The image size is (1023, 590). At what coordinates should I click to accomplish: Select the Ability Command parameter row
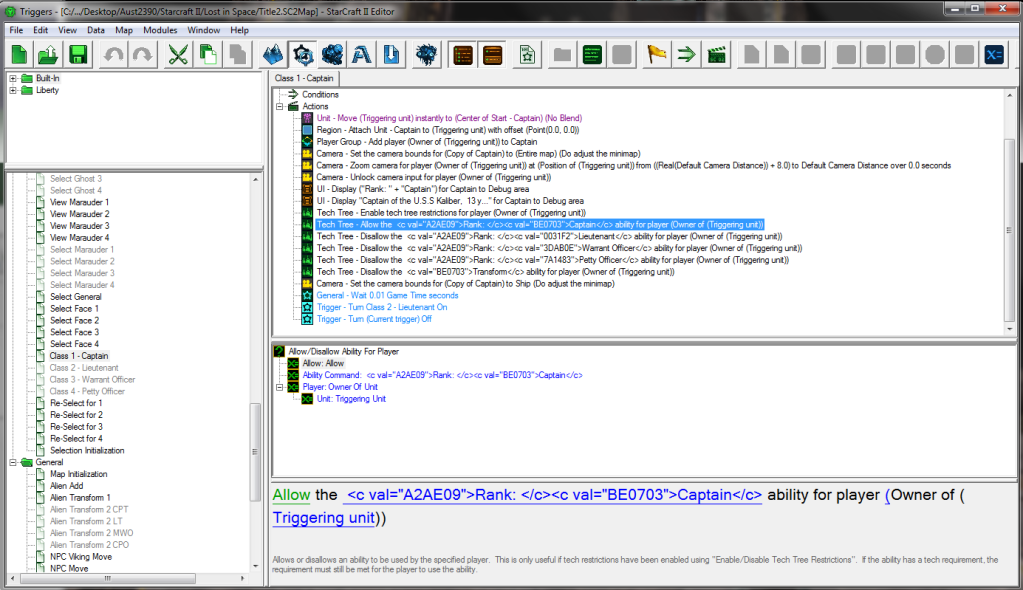pos(442,375)
